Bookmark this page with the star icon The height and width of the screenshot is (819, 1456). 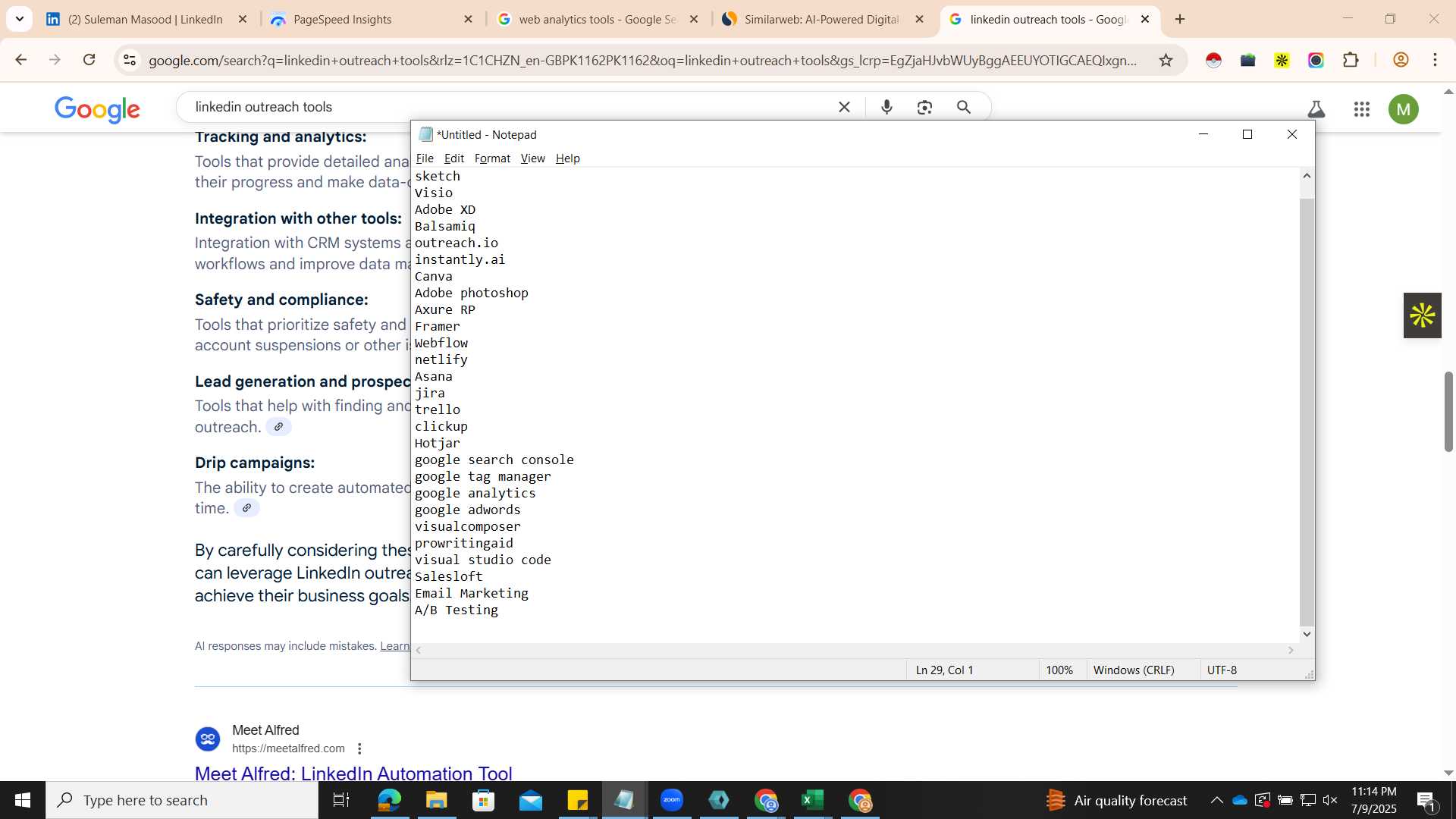1166,60
